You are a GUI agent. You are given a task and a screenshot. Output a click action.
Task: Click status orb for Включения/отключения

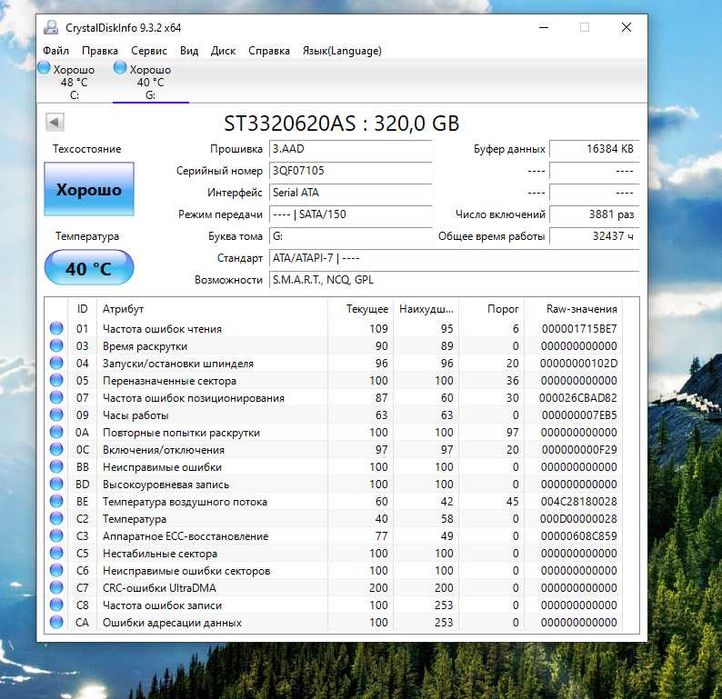pyautogui.click(x=57, y=449)
